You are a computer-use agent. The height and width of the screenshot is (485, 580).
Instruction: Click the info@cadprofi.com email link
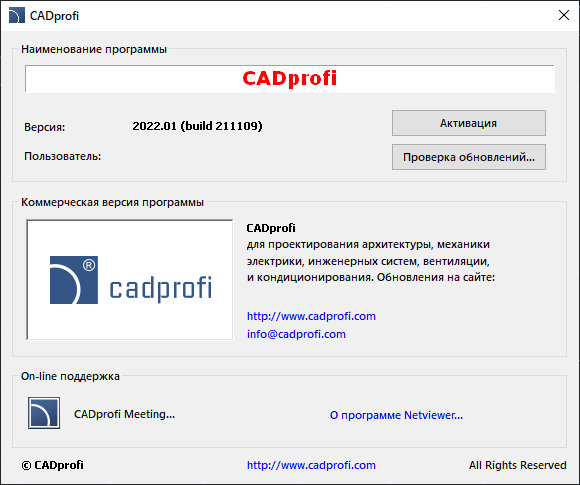click(296, 334)
